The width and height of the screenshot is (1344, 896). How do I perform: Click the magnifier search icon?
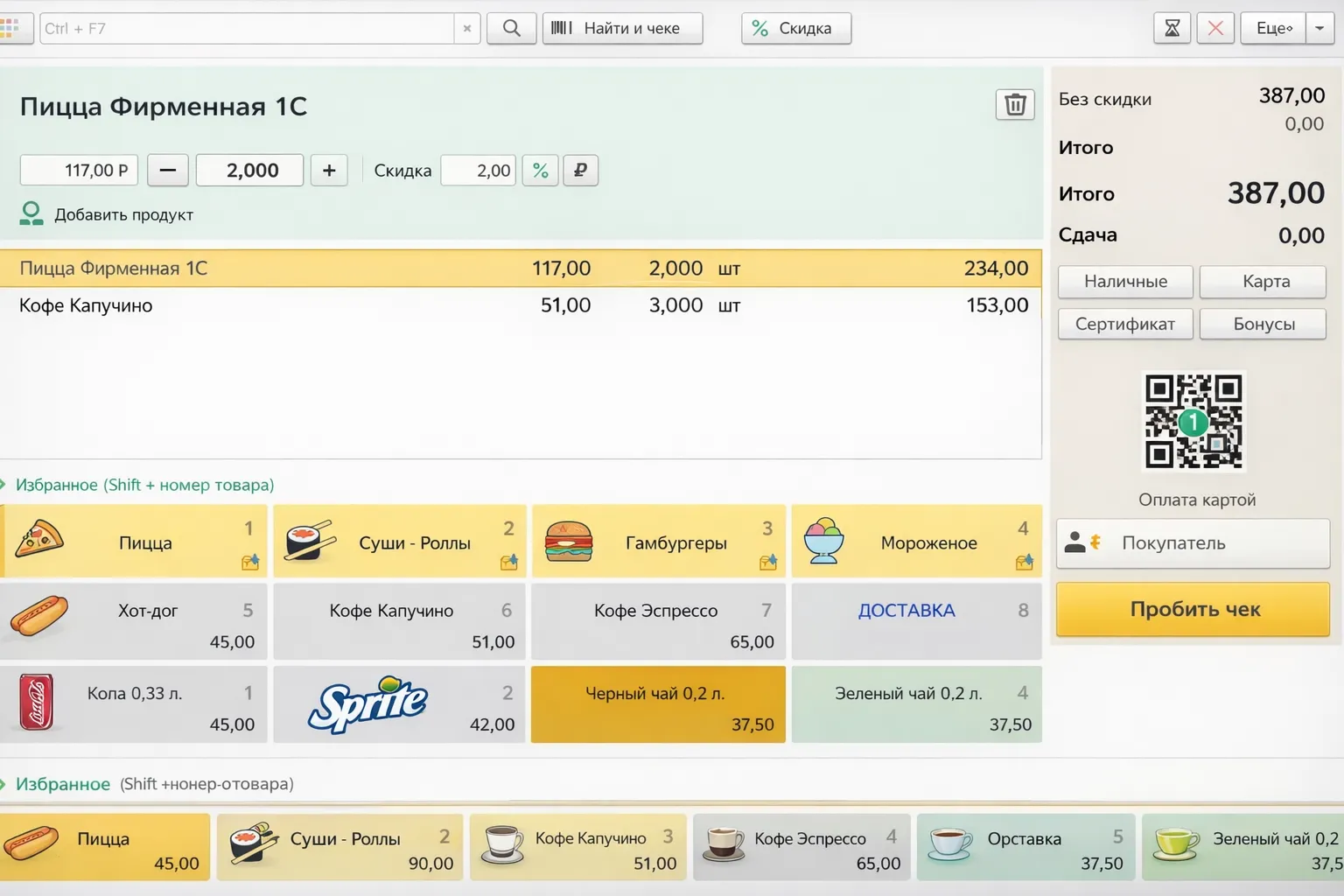click(511, 28)
